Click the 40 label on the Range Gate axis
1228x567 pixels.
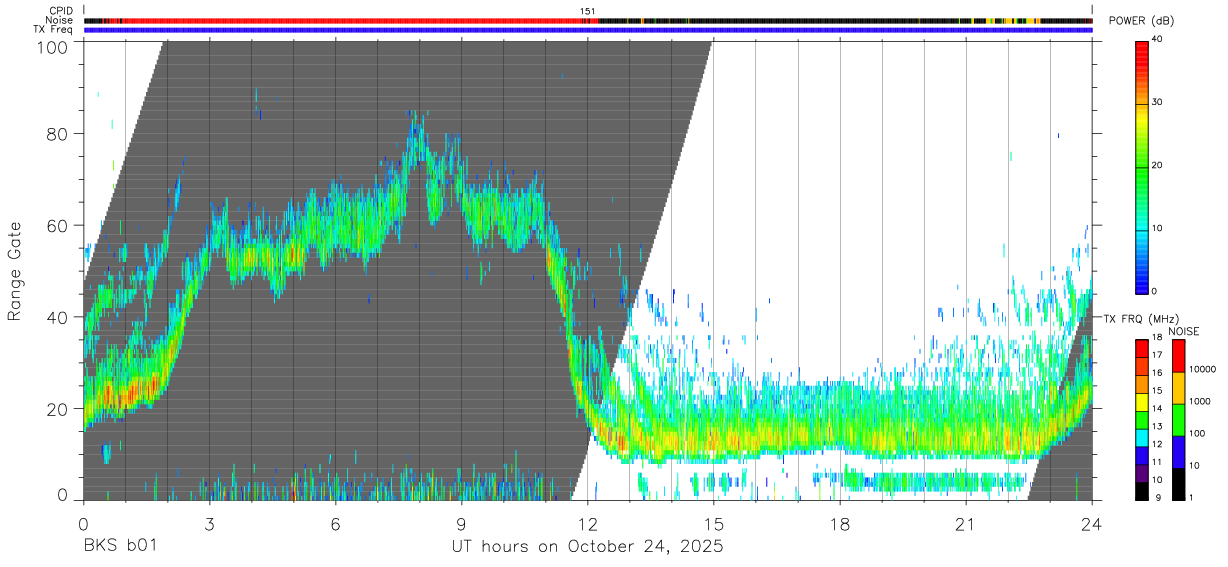pos(58,317)
